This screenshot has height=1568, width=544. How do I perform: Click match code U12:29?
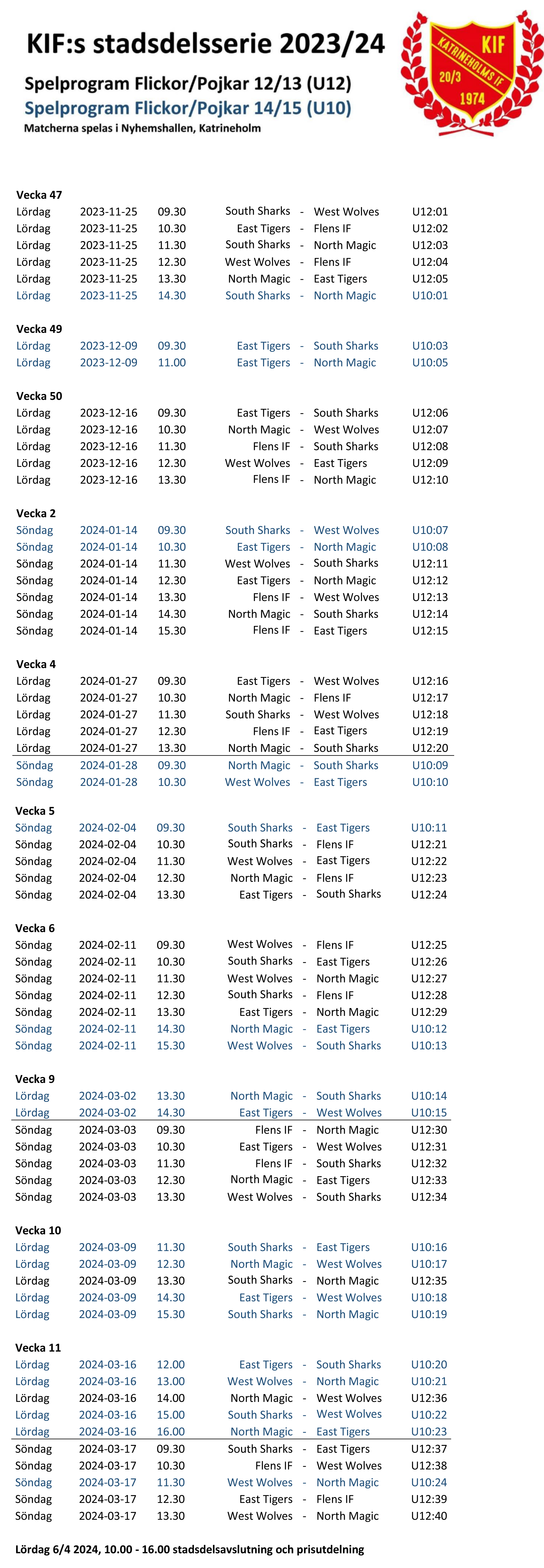click(428, 1012)
